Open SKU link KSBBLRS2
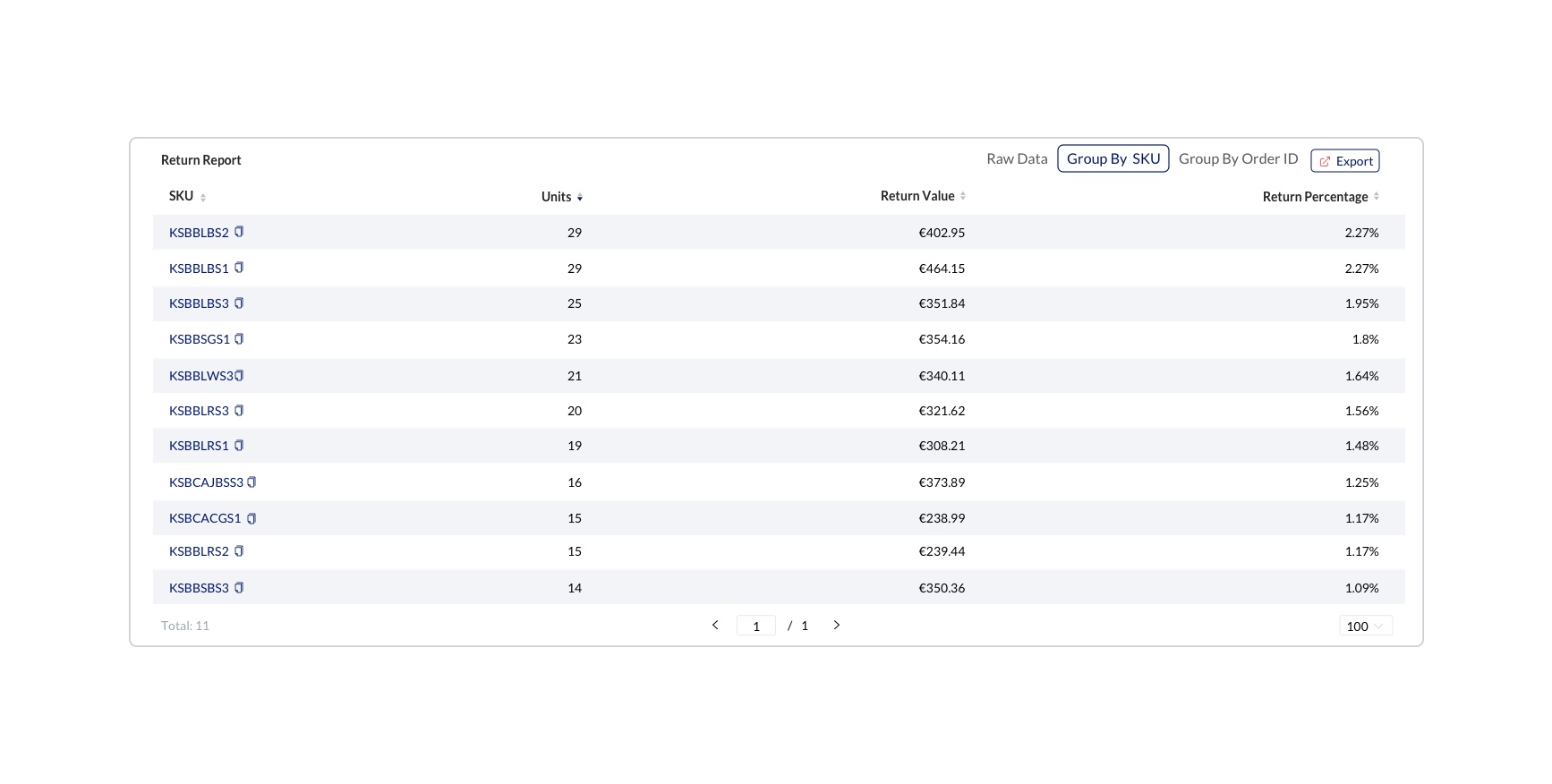Image resolution: width=1552 pixels, height=784 pixels. pos(199,551)
